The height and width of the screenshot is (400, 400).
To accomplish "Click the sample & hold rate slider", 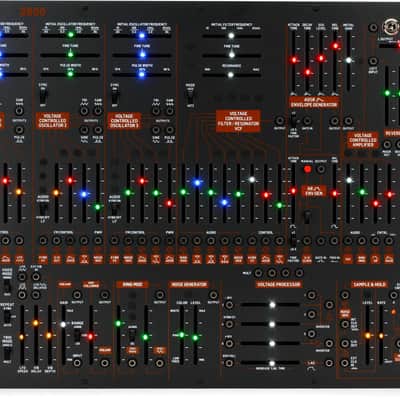I will click(381, 335).
